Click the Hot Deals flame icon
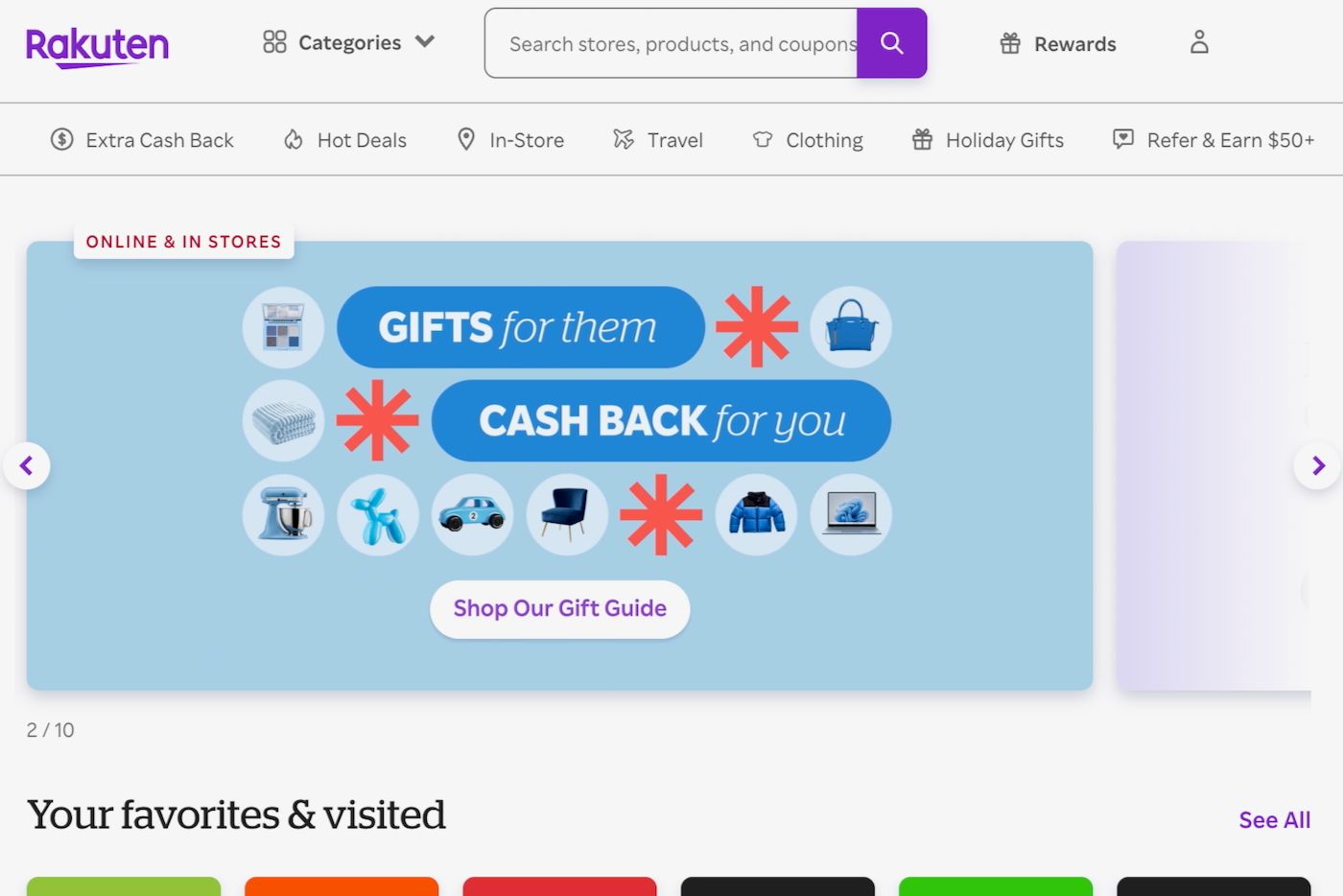The height and width of the screenshot is (896, 1343). [x=294, y=140]
